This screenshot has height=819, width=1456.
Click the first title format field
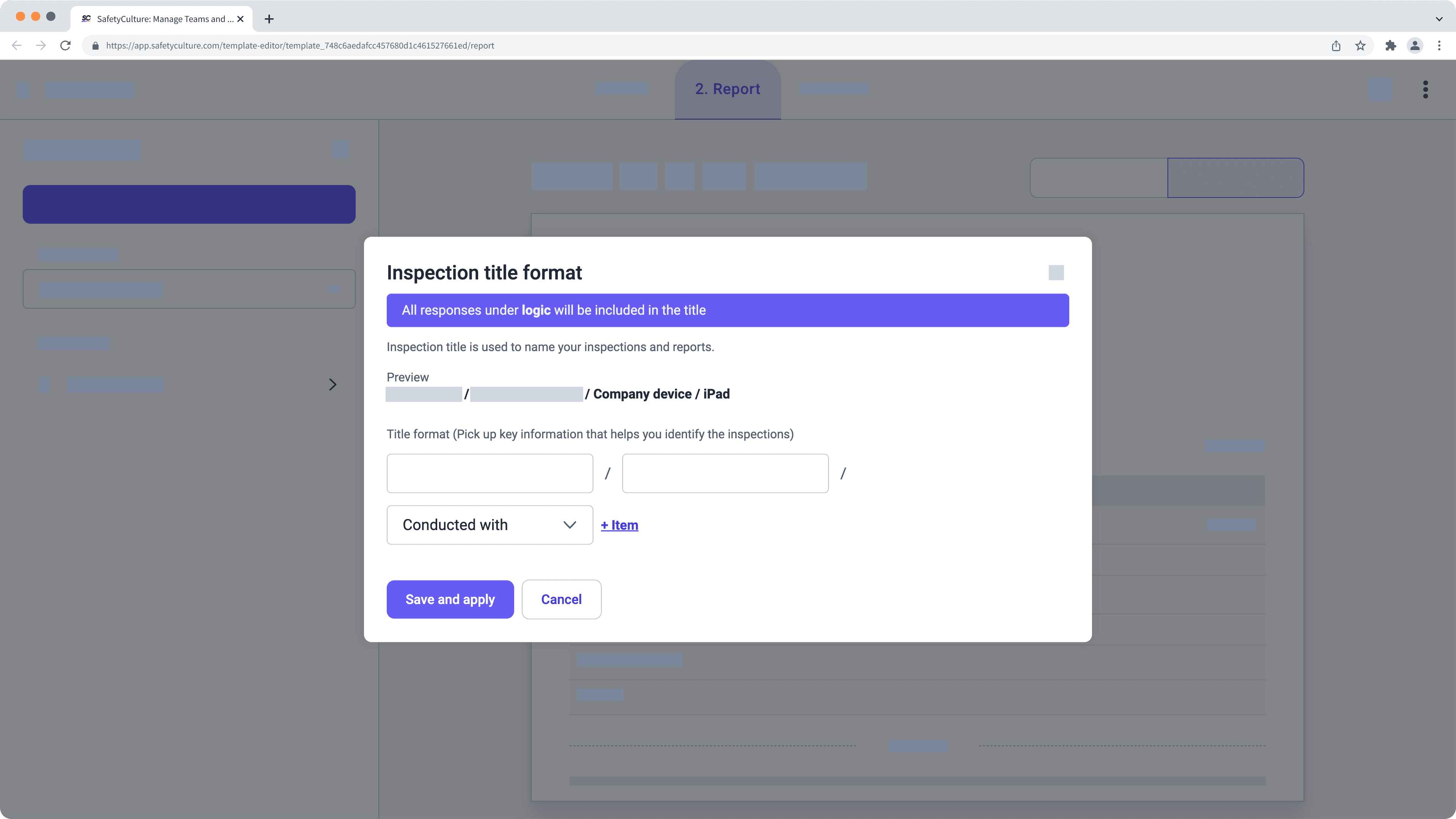click(x=490, y=474)
